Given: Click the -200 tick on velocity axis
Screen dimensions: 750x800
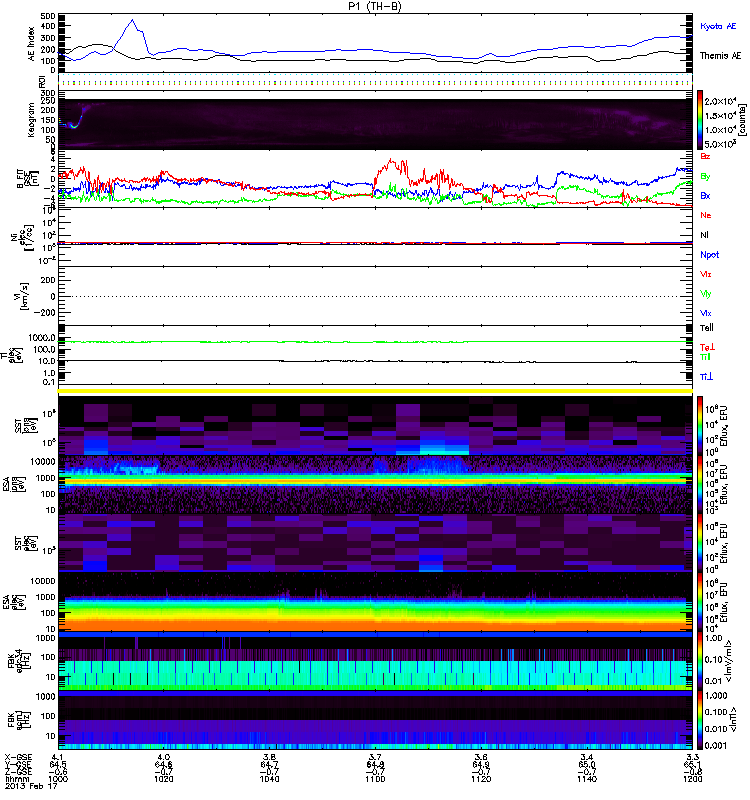Looking at the screenshot, I should [x=45, y=313].
